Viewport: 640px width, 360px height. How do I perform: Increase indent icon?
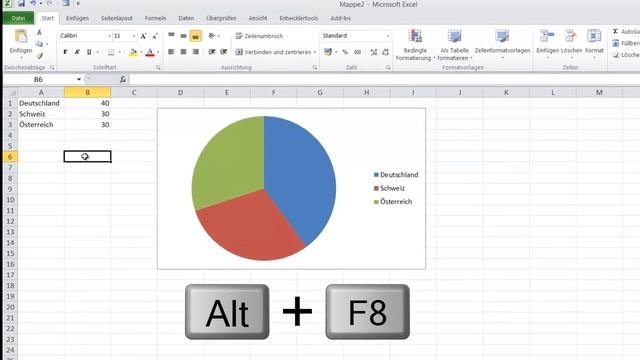pyautogui.click(x=224, y=52)
